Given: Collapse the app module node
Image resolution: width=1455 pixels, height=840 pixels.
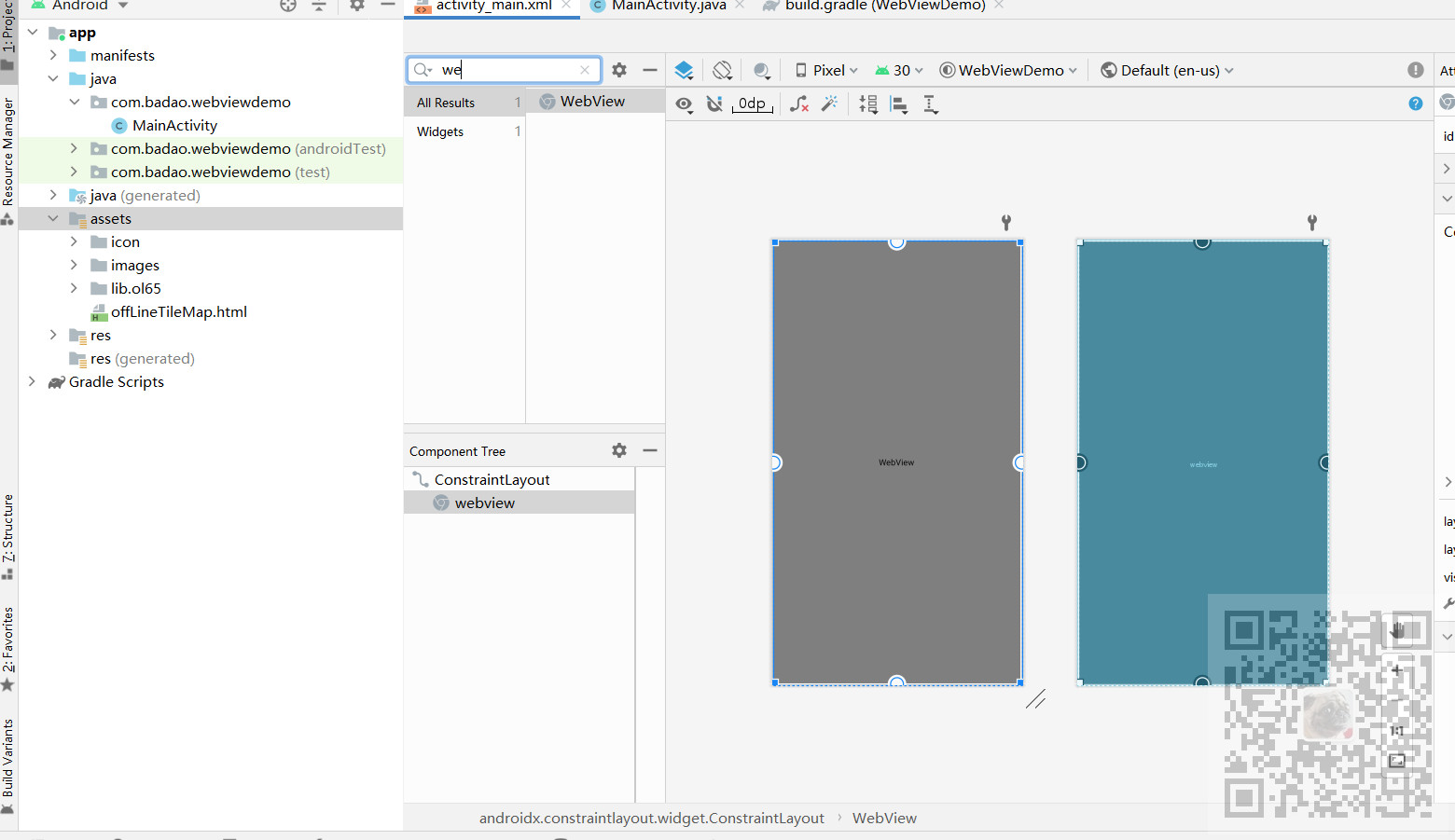Looking at the screenshot, I should tap(33, 32).
